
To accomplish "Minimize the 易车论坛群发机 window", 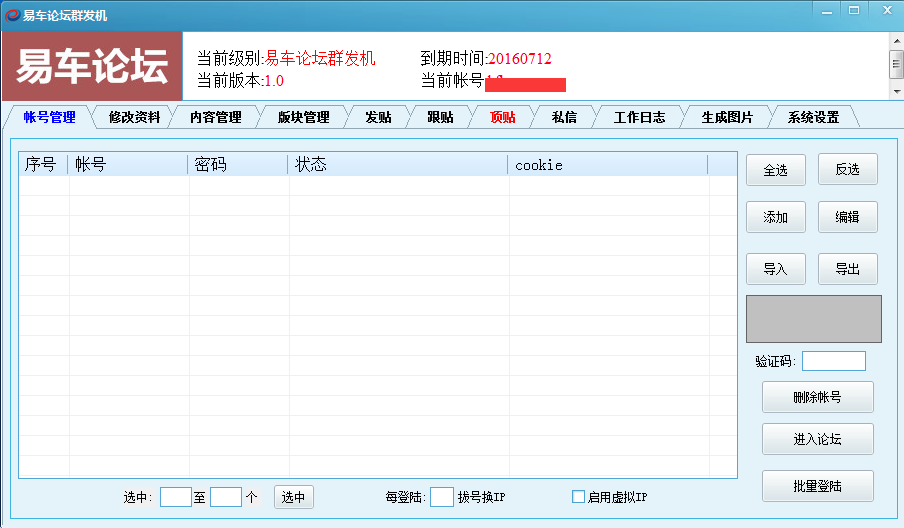I will click(x=827, y=11).
